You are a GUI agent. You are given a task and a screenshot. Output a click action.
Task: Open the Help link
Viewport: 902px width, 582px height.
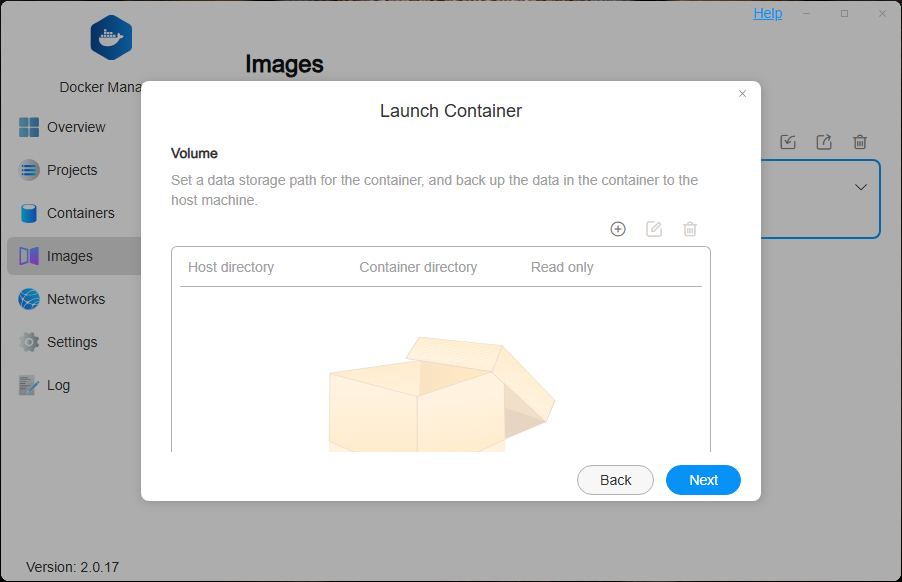pyautogui.click(x=767, y=13)
